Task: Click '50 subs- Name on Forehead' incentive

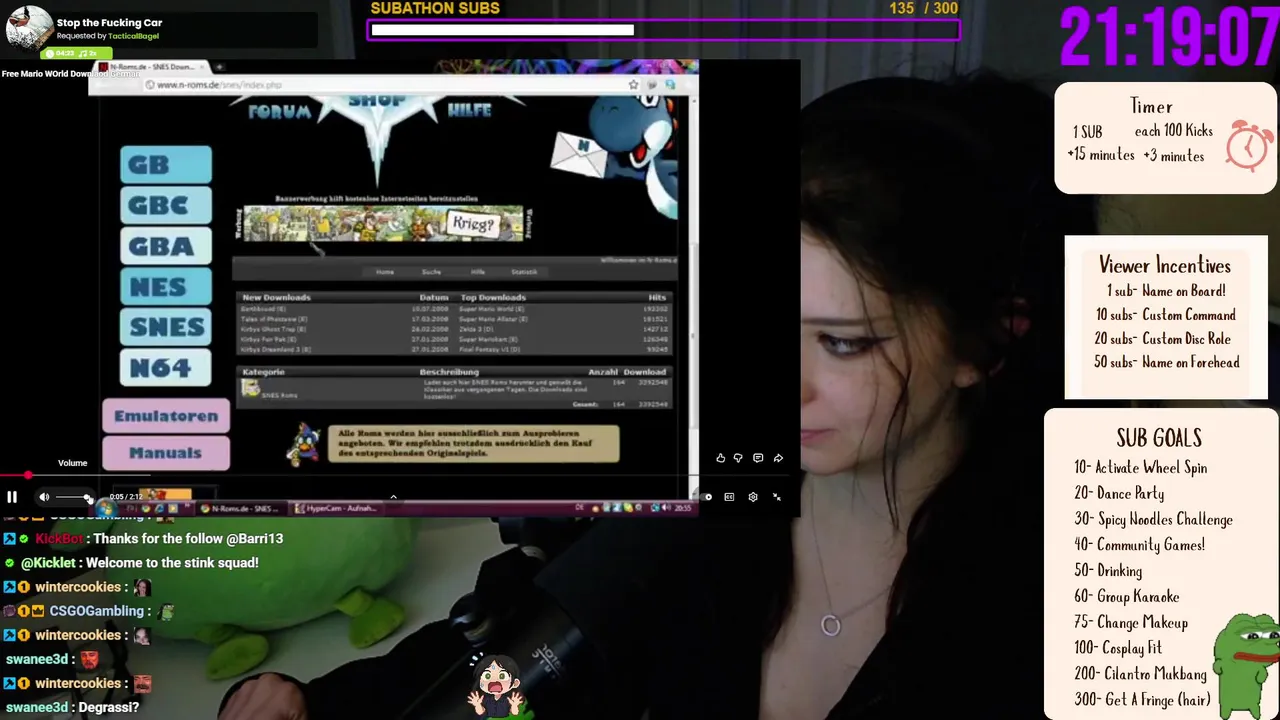Action: [1166, 363]
